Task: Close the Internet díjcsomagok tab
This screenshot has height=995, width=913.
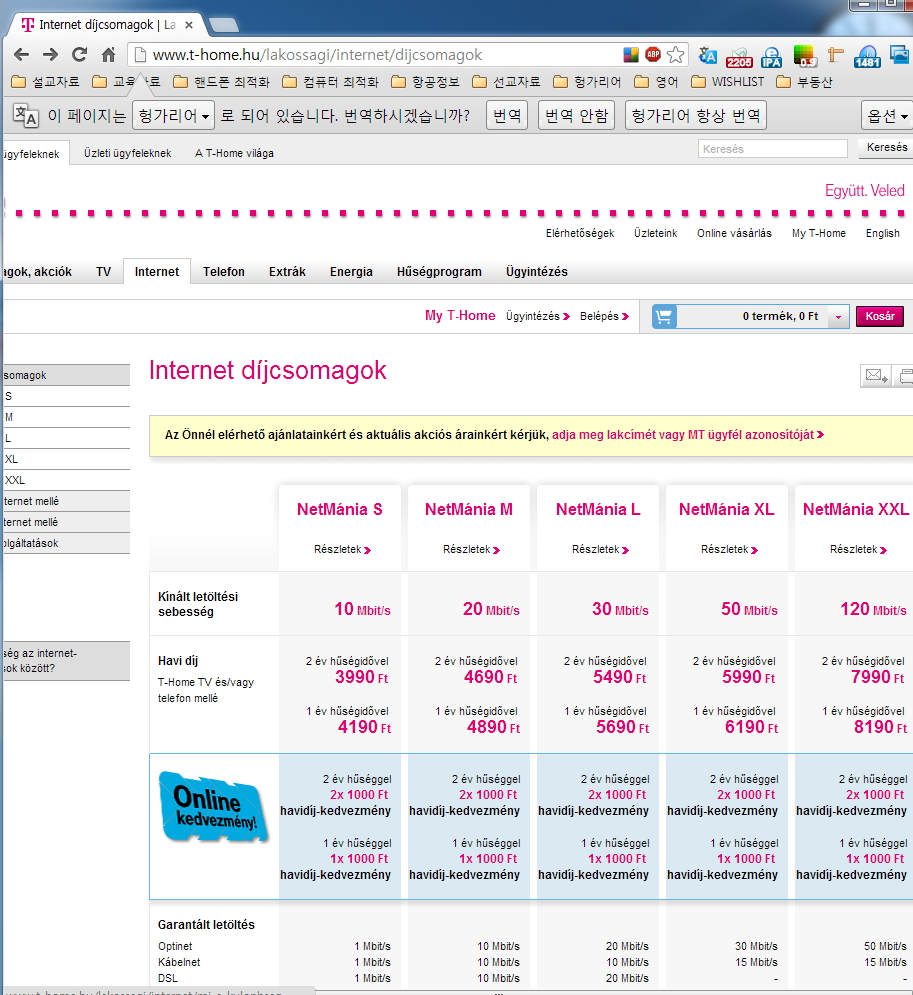Action: [188, 25]
